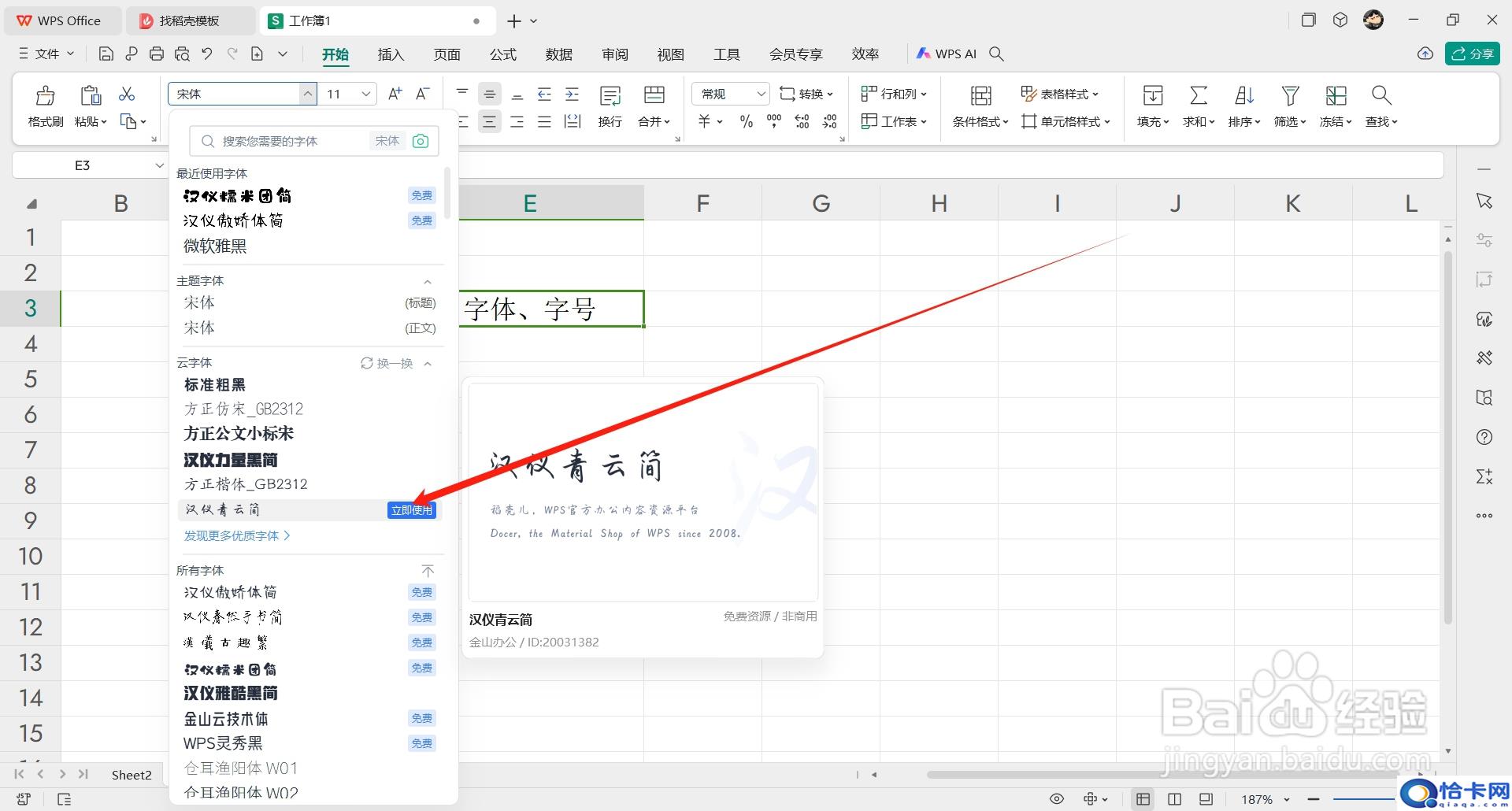Open the 视图 ribbon tab
This screenshot has width=1512, height=811.
pos(670,54)
